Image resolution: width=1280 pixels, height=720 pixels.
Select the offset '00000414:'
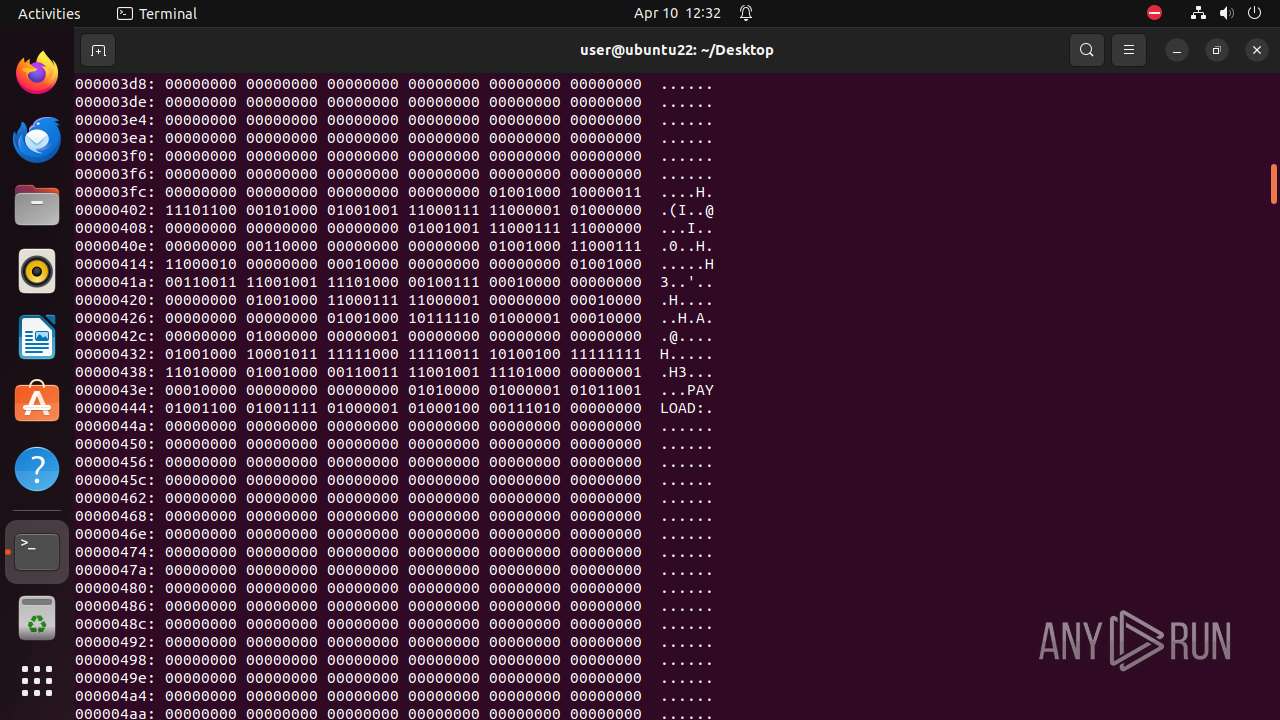coord(115,264)
